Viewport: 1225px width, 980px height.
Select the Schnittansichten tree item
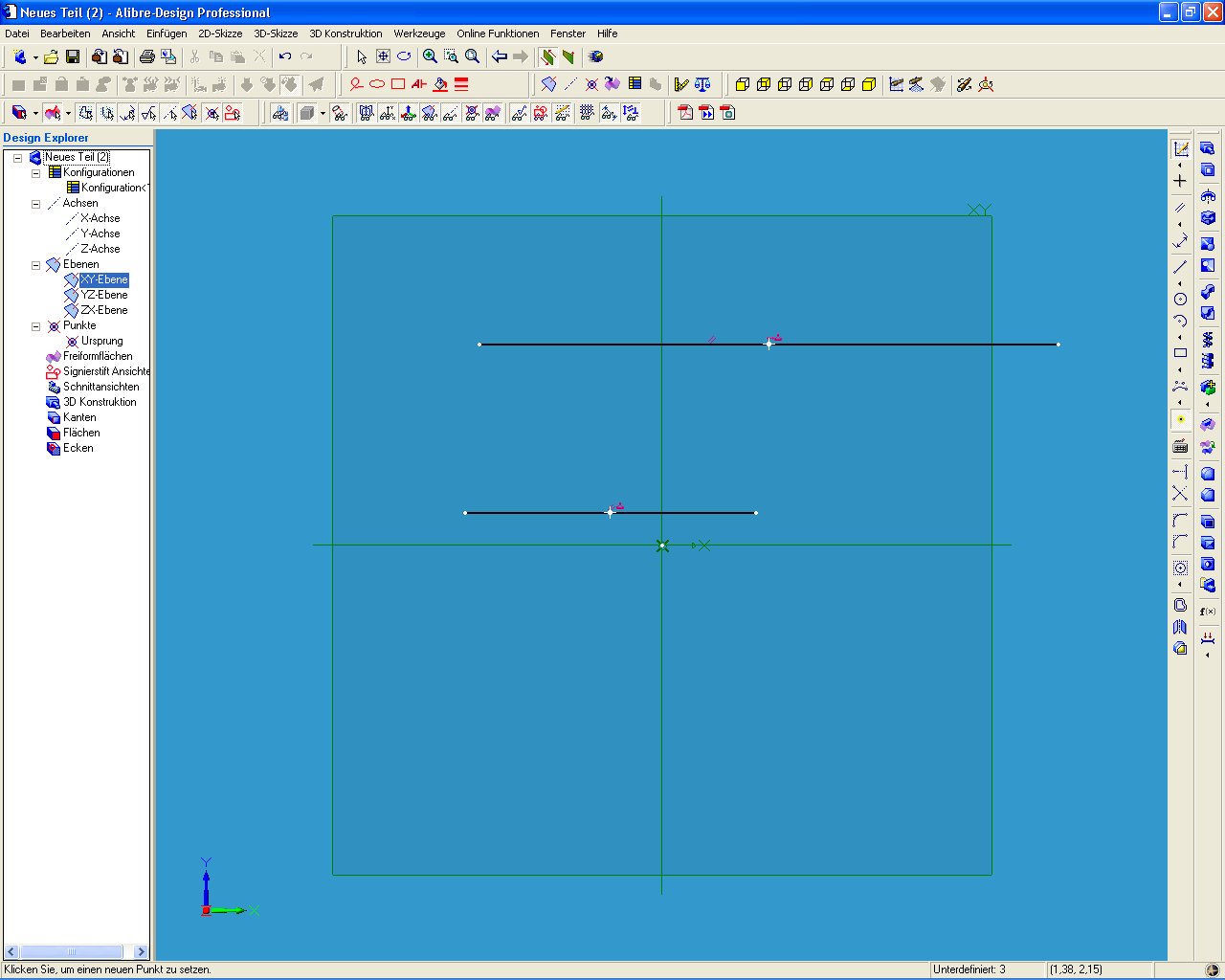(x=100, y=387)
